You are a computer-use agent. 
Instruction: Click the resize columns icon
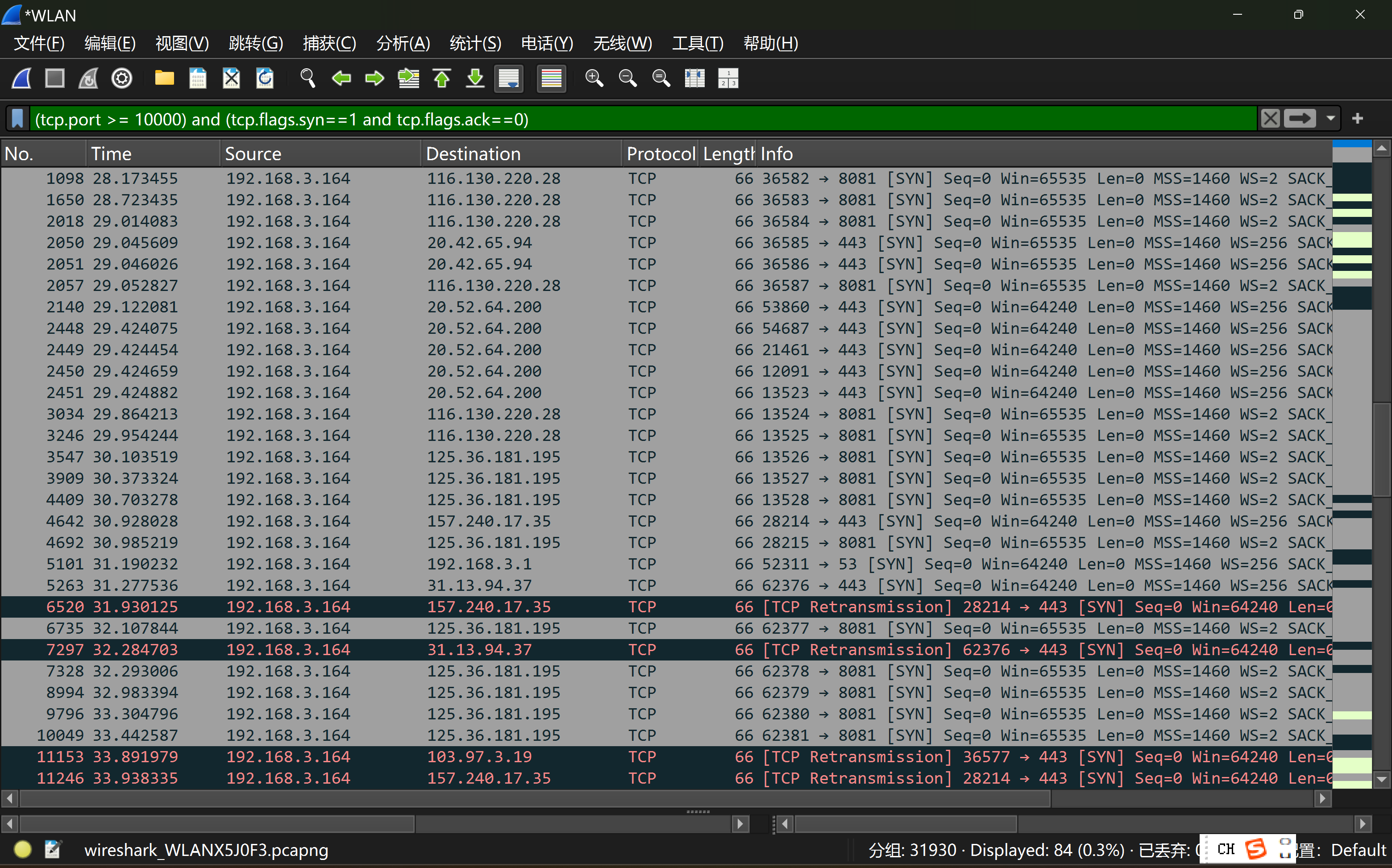(694, 78)
